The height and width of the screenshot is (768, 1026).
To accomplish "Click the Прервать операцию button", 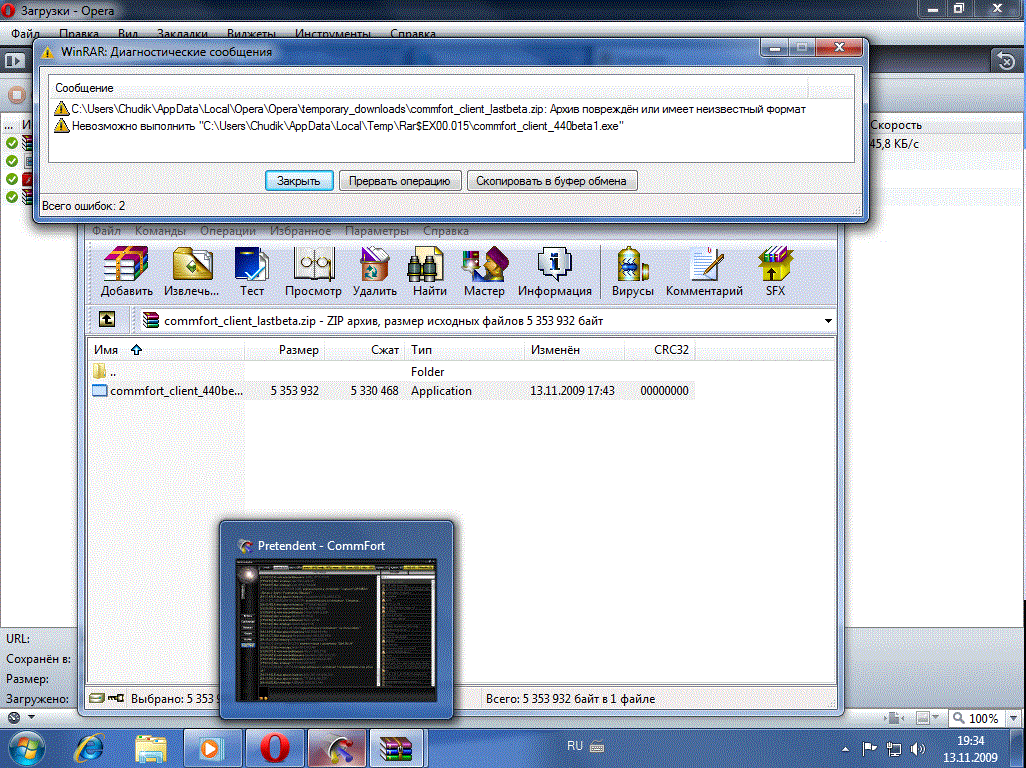I will click(400, 181).
